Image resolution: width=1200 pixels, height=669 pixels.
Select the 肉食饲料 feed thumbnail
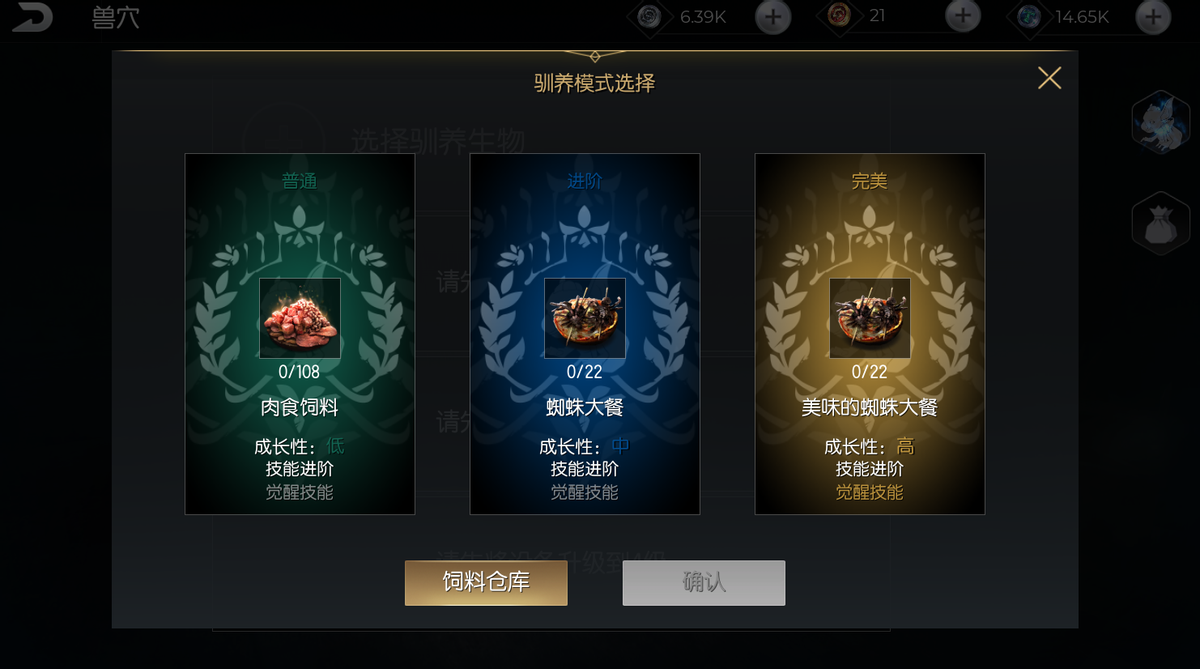(300, 318)
